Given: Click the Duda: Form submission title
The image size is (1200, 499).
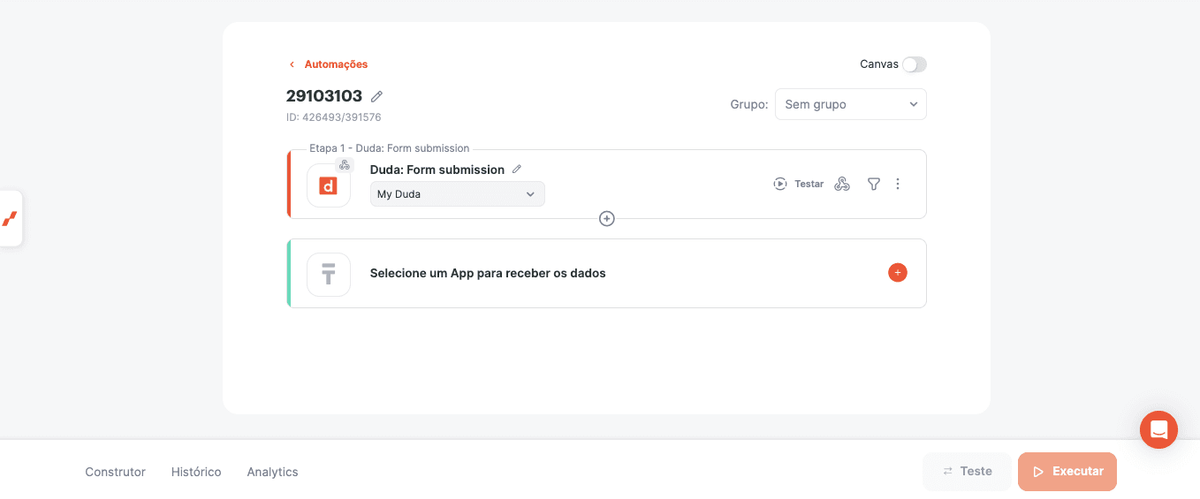Looking at the screenshot, I should tap(437, 170).
